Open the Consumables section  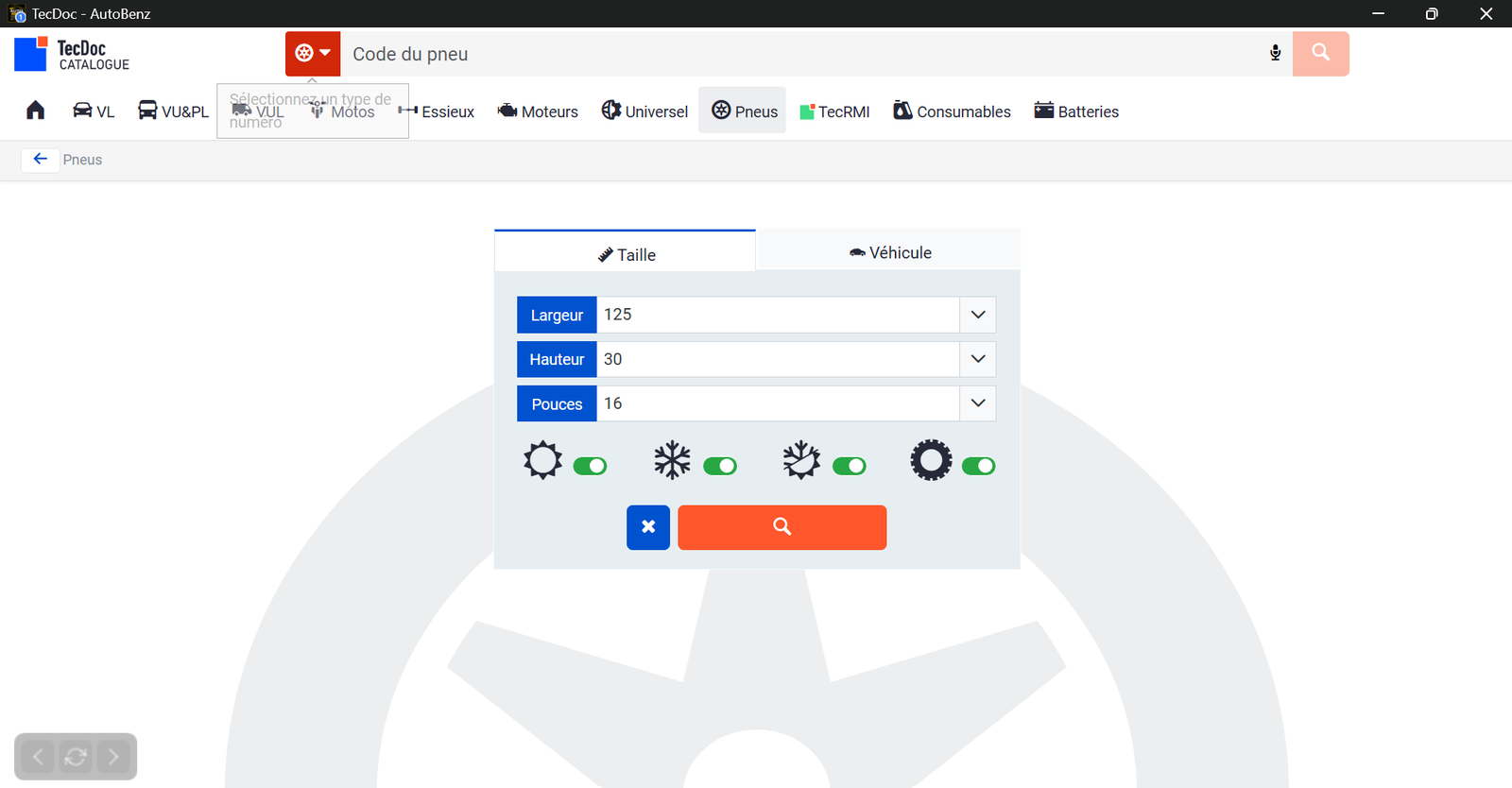(x=952, y=111)
